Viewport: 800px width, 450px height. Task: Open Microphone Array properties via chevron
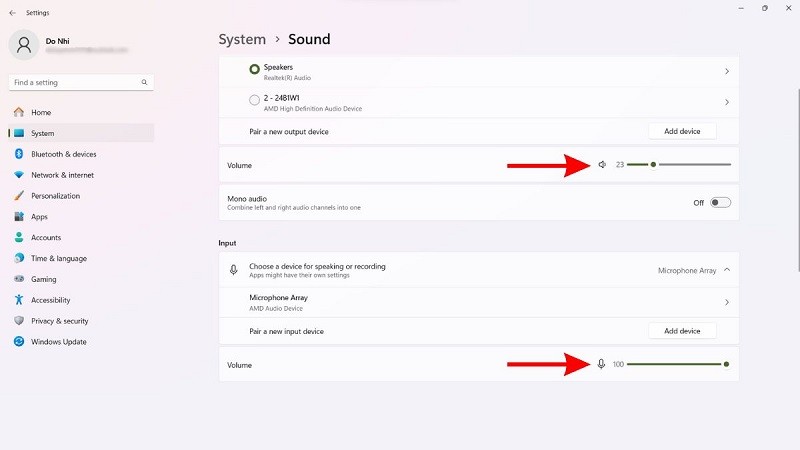[726, 302]
